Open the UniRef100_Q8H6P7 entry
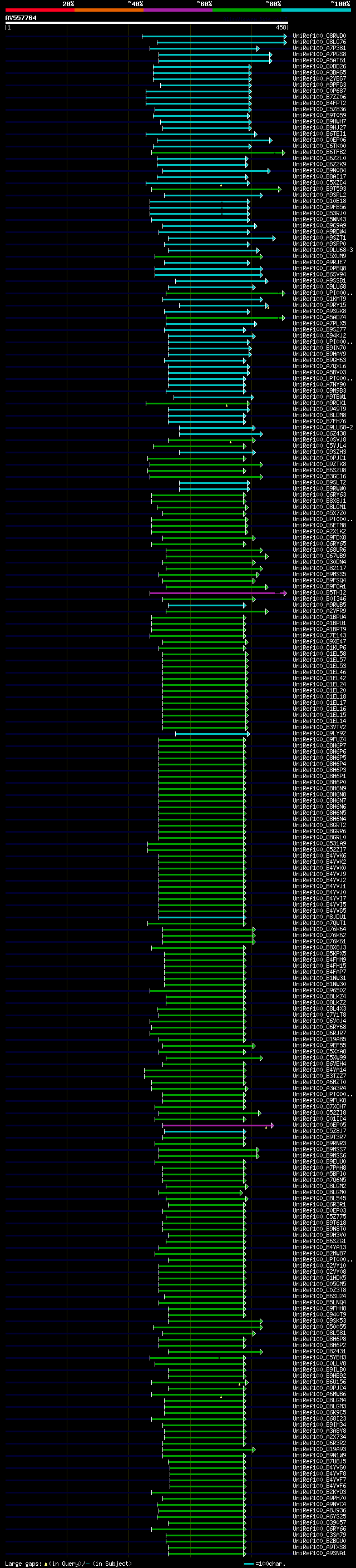Image resolution: width=356 pixels, height=1568 pixels. (319, 746)
